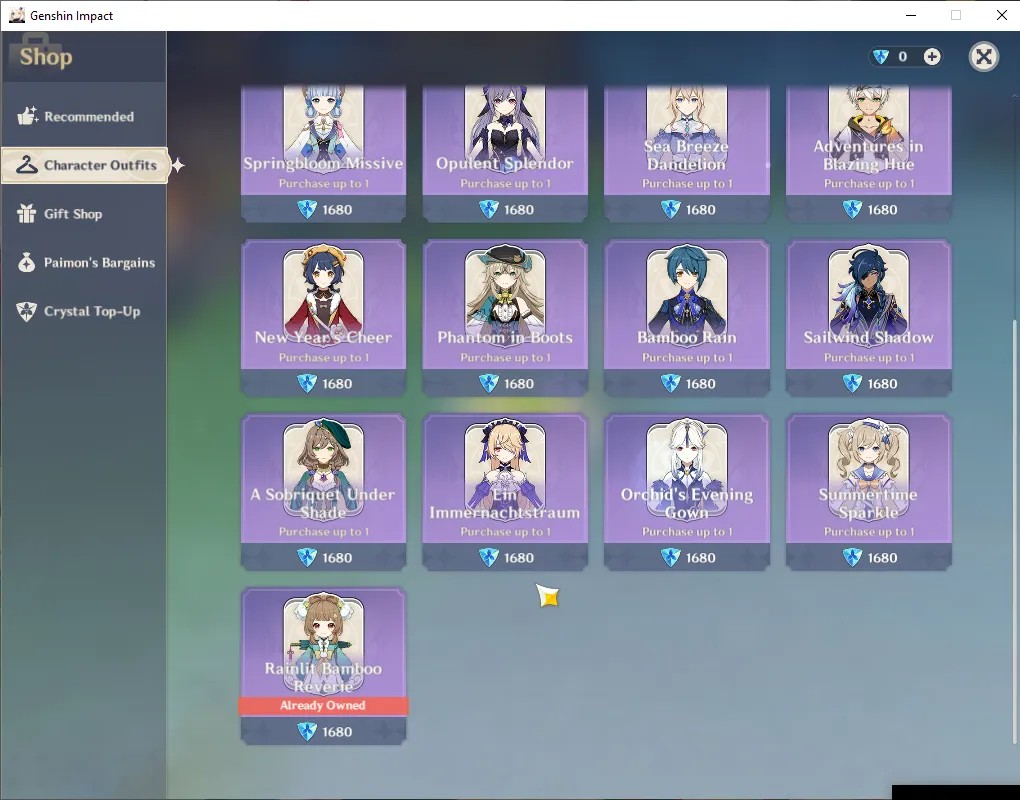Click the money bag icon for Paimon's Bargains
The height and width of the screenshot is (800, 1020).
[x=27, y=262]
